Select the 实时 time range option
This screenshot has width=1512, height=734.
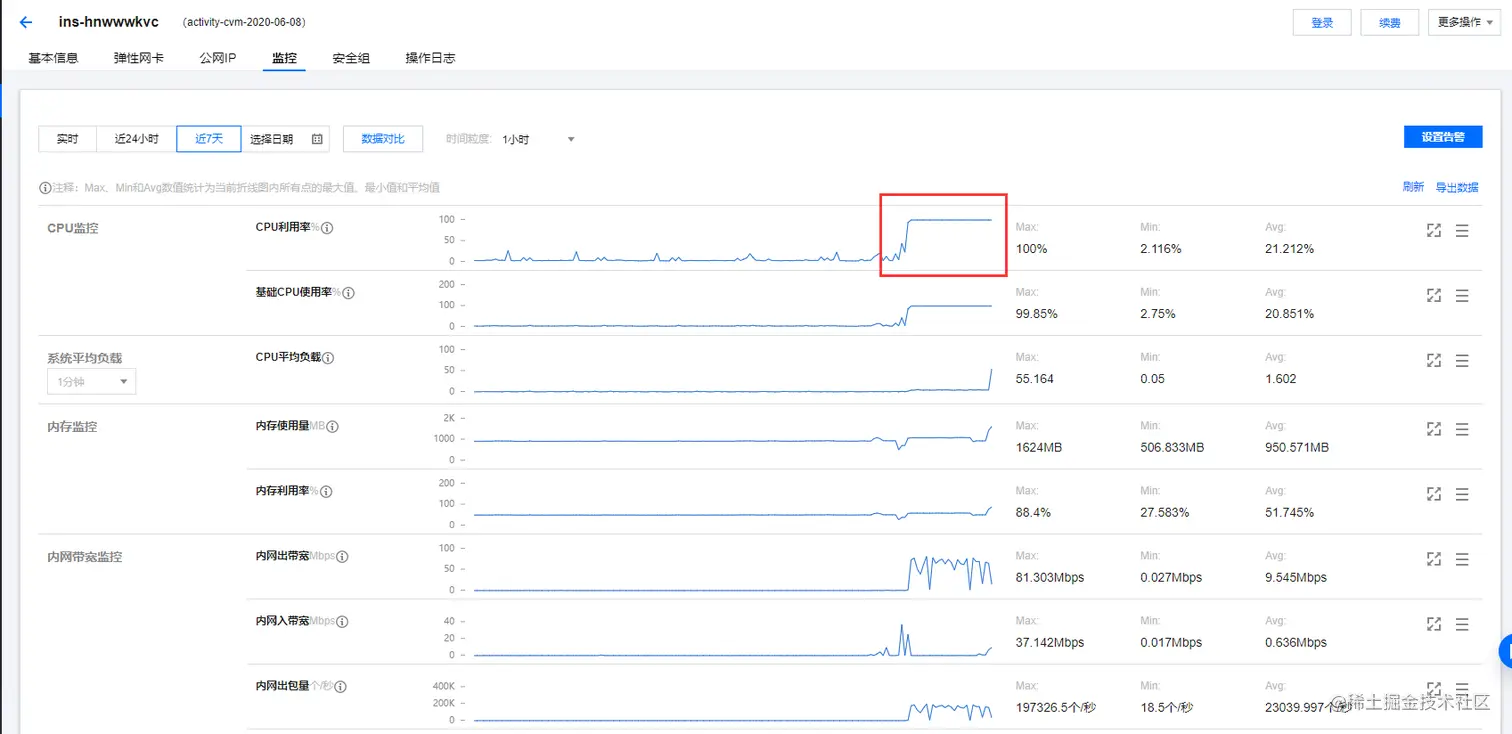pyautogui.click(x=67, y=138)
